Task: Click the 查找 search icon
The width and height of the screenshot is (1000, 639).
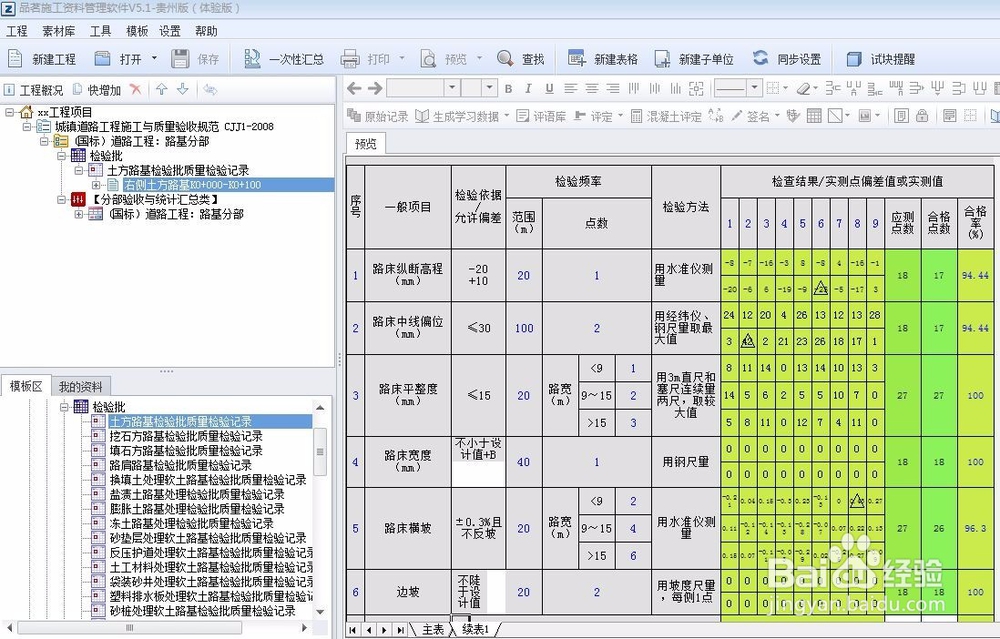Action: (505, 59)
